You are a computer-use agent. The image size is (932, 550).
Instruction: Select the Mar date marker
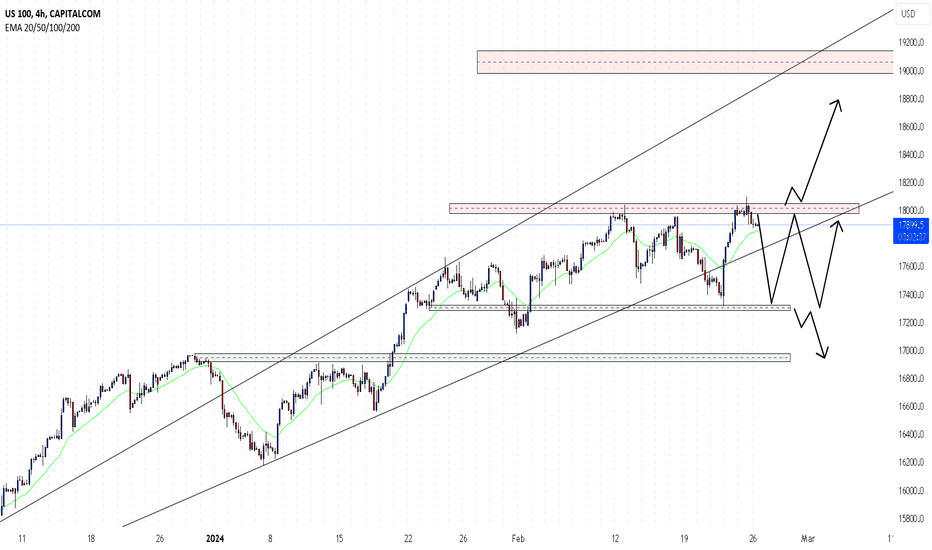(807, 539)
